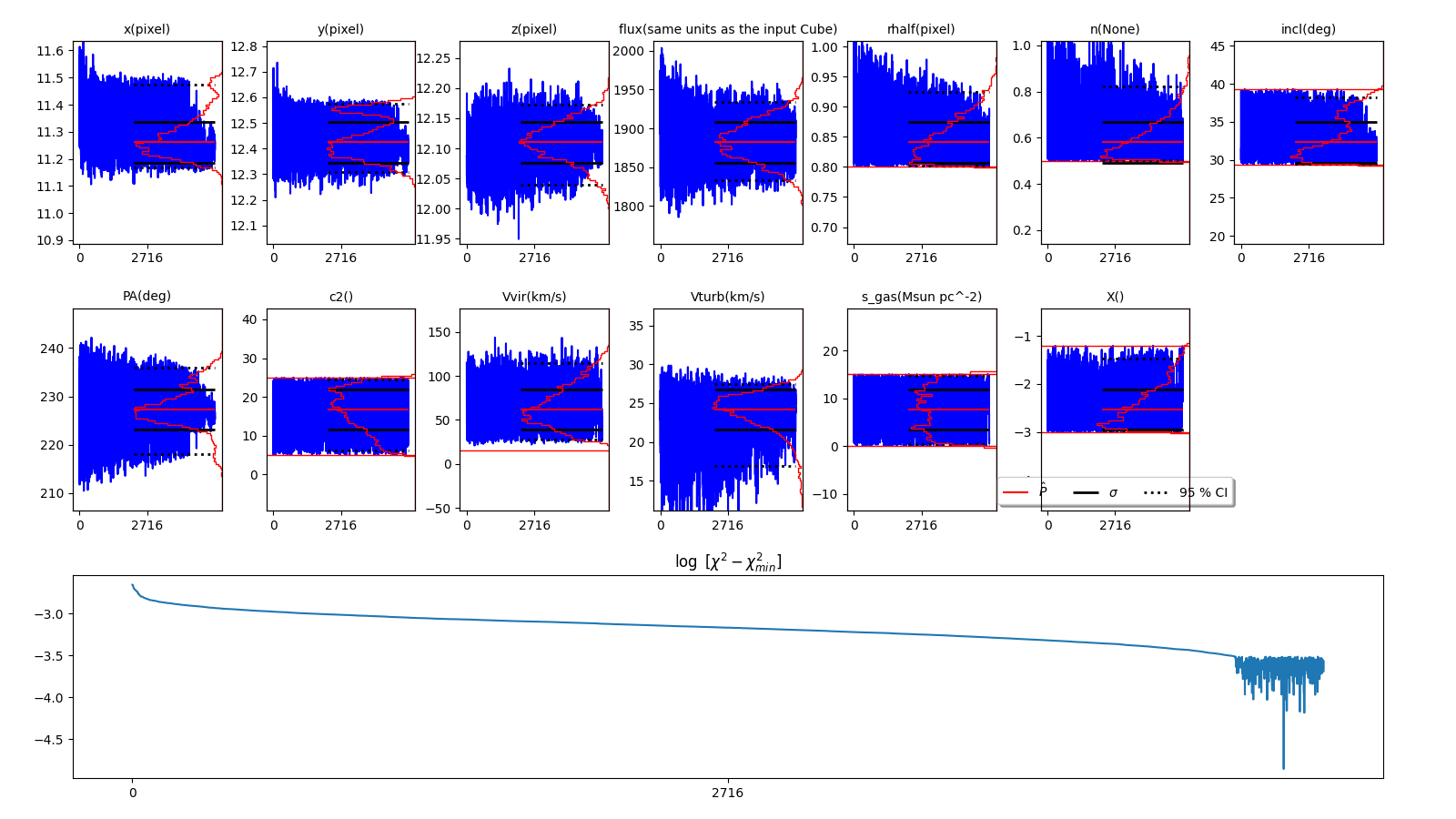Image resolution: width=1456 pixels, height=819 pixels.
Task: Click the 2716 tick label under bottom plot
Action: tap(728, 793)
